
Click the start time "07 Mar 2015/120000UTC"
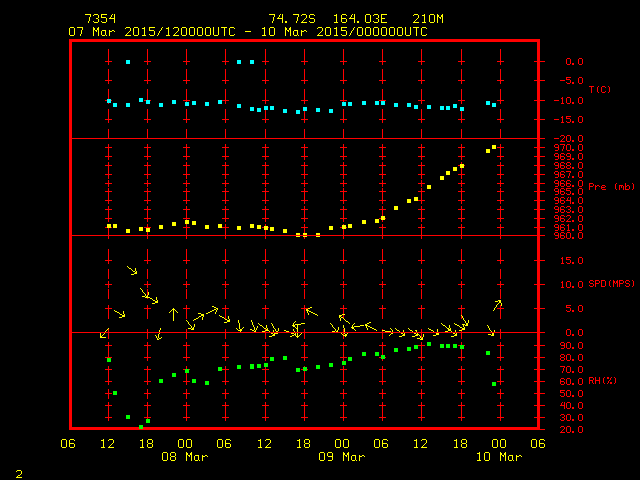click(152, 32)
